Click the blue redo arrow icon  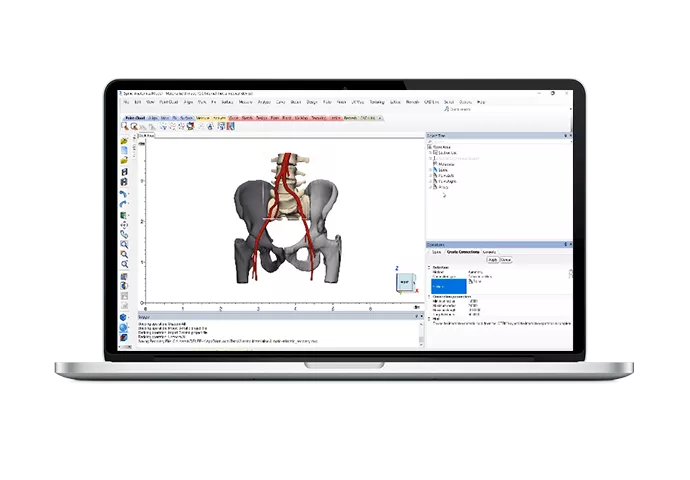click(x=124, y=204)
